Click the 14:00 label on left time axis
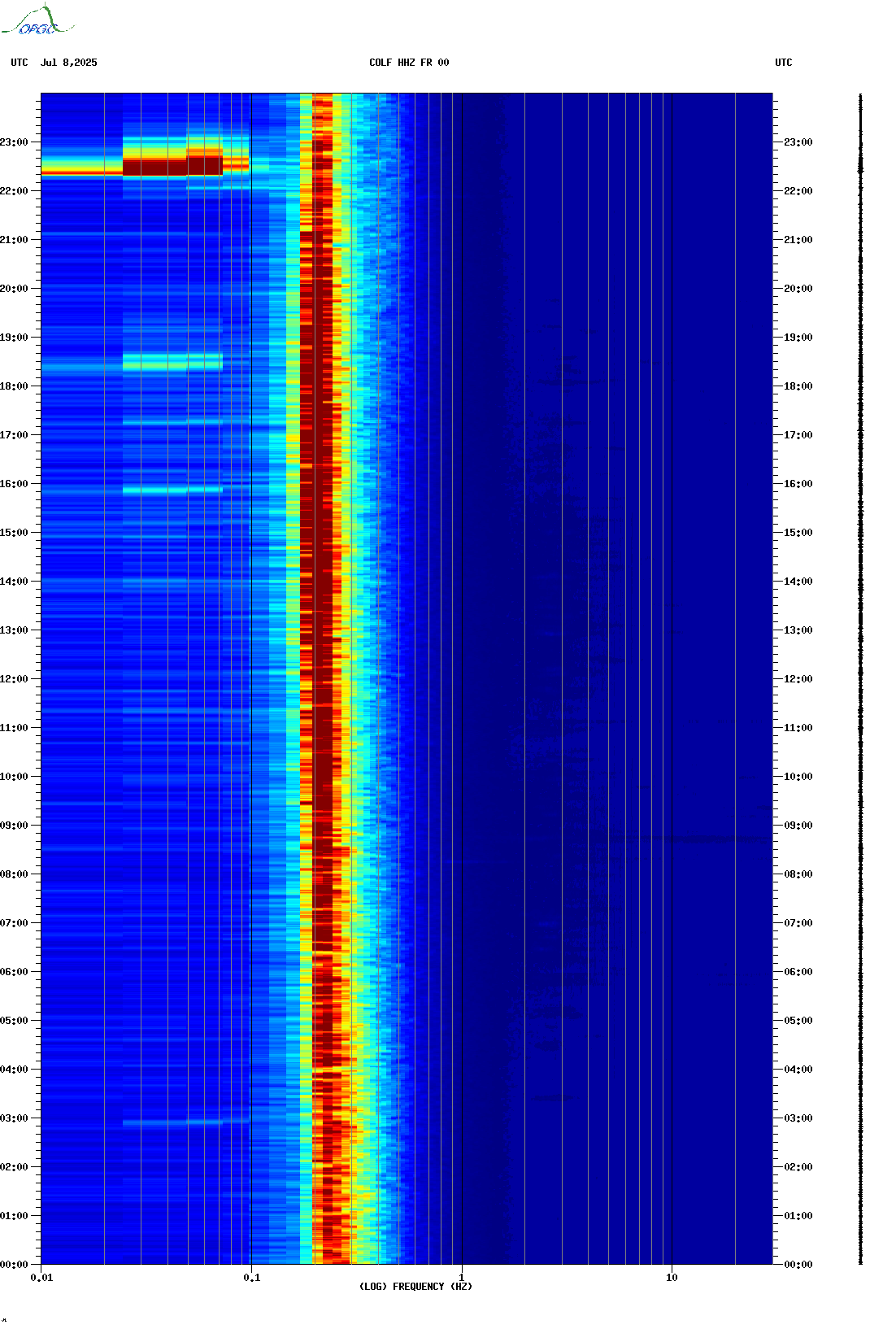 click(14, 582)
